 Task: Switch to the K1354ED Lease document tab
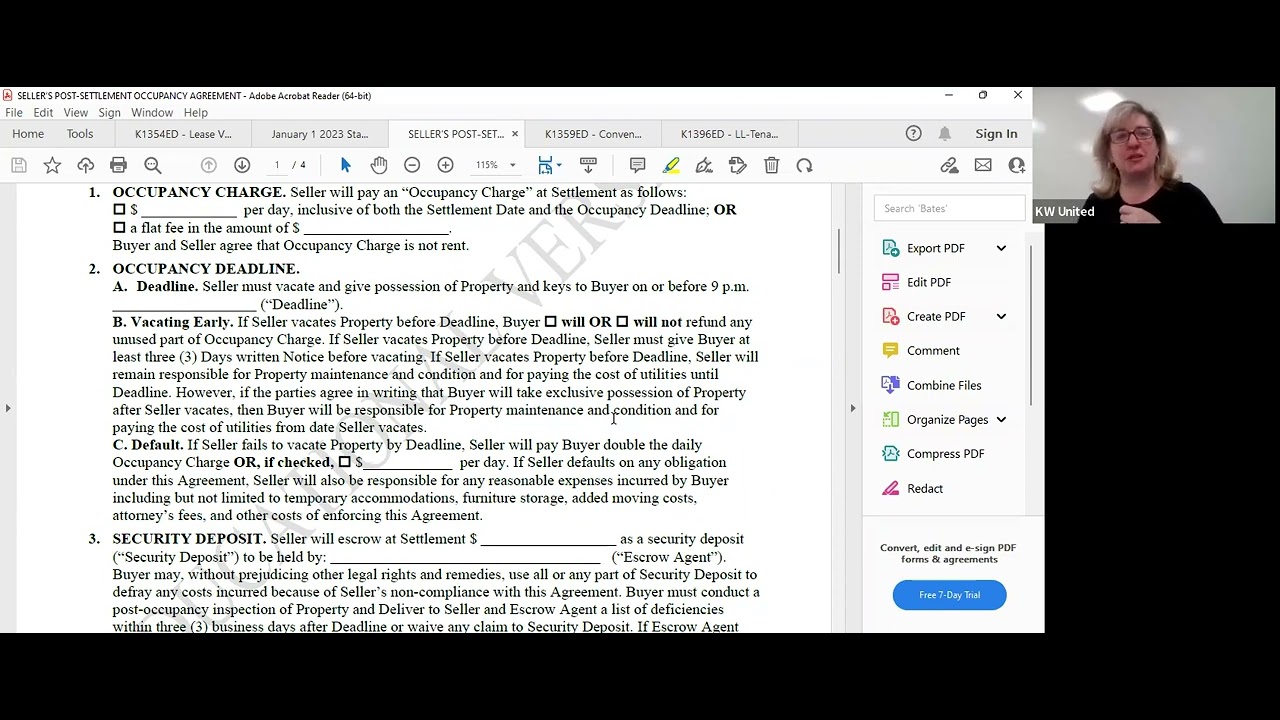183,134
